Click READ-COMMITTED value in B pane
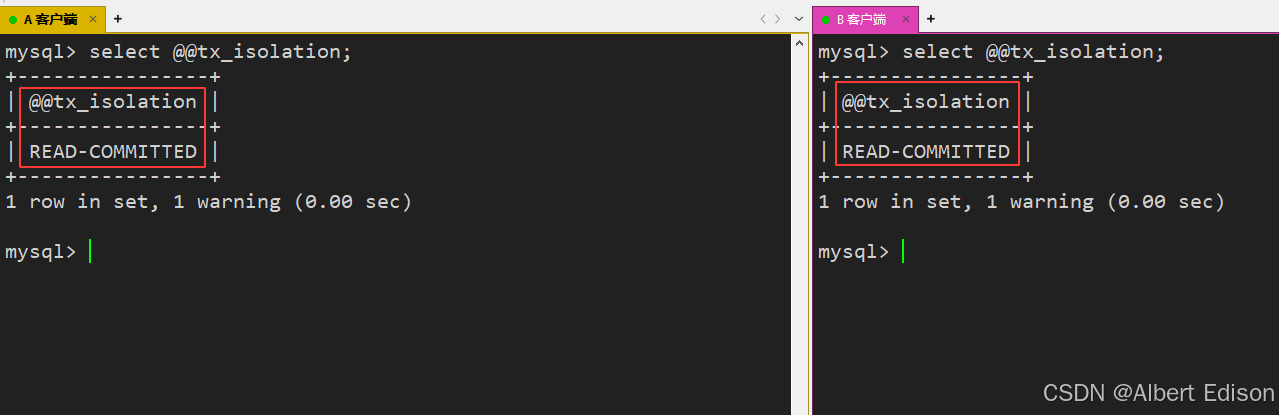This screenshot has width=1279, height=415. pos(926,152)
